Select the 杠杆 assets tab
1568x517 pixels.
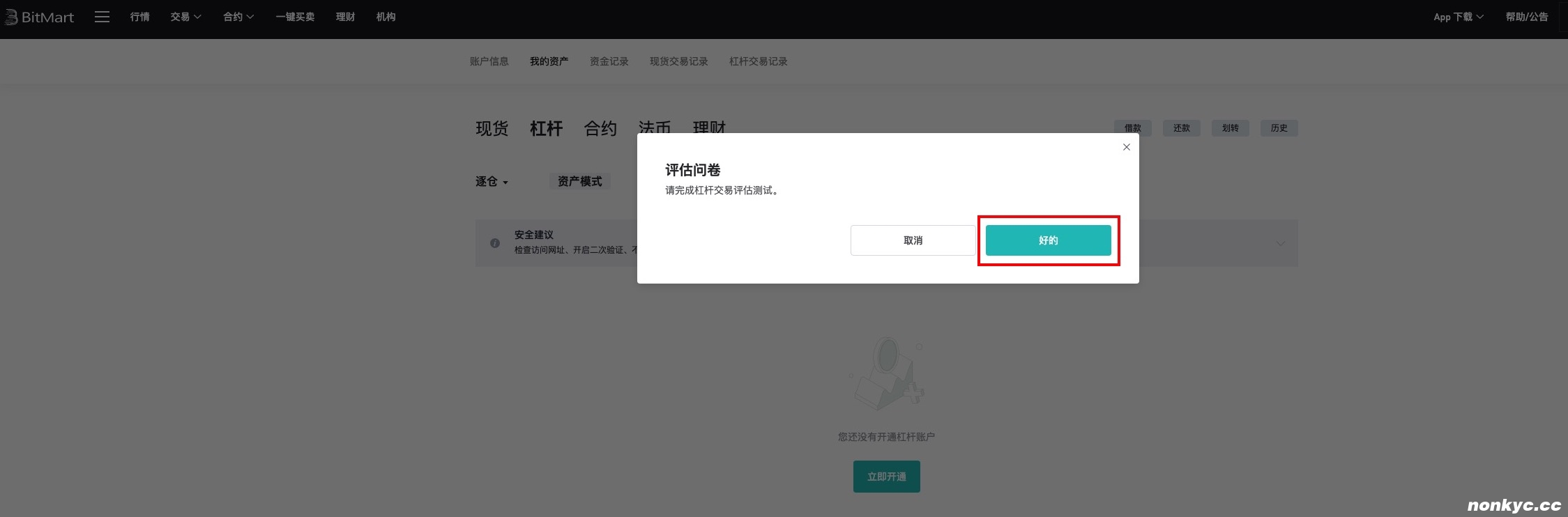(x=546, y=128)
